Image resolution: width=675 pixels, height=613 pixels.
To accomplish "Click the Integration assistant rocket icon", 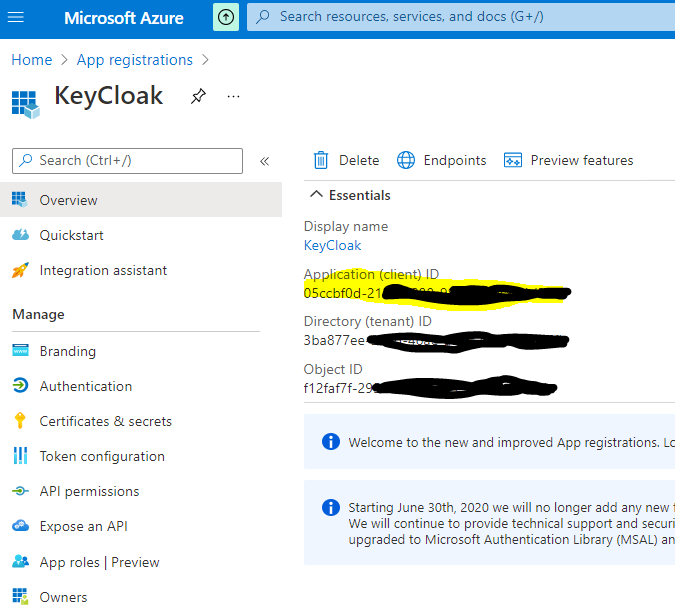I will click(20, 270).
